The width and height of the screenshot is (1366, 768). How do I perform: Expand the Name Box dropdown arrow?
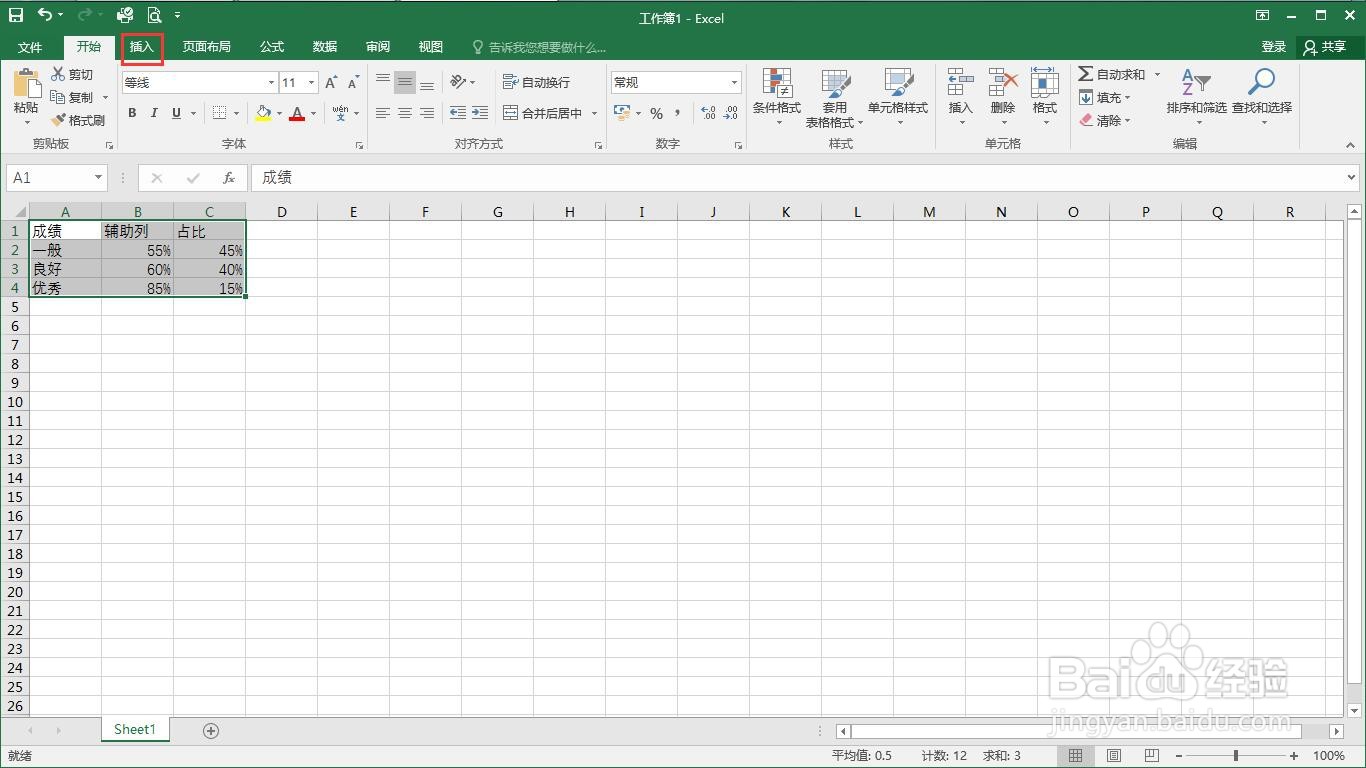point(98,177)
